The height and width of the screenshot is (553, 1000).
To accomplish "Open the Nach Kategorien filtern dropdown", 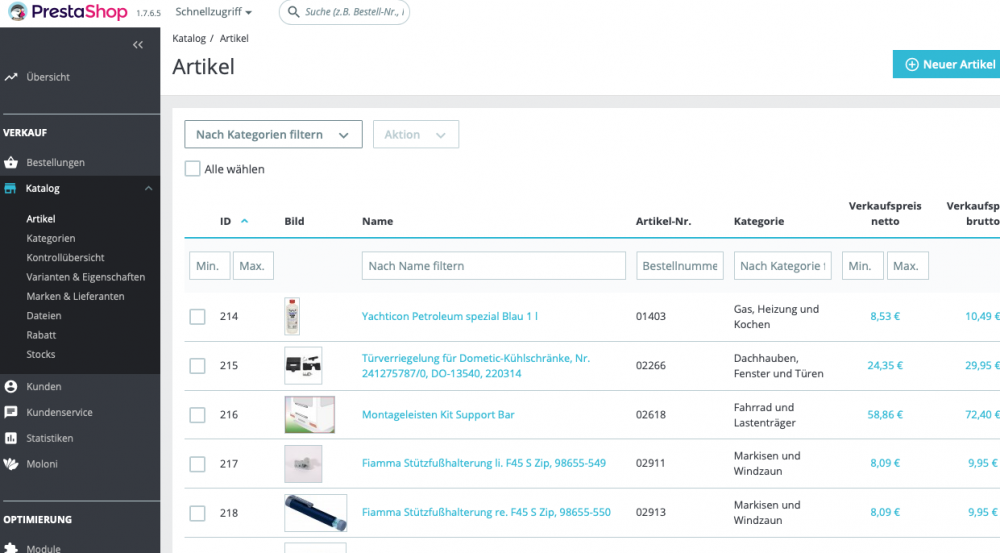I will point(273,135).
